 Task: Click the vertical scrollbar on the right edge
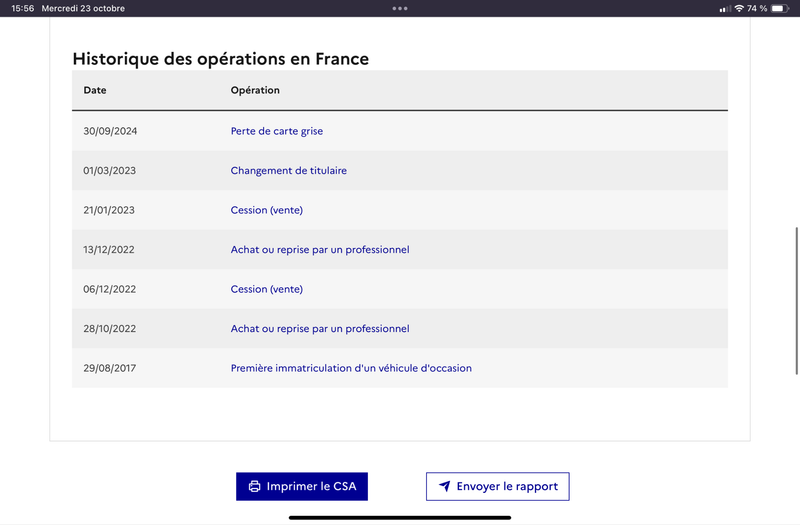796,301
